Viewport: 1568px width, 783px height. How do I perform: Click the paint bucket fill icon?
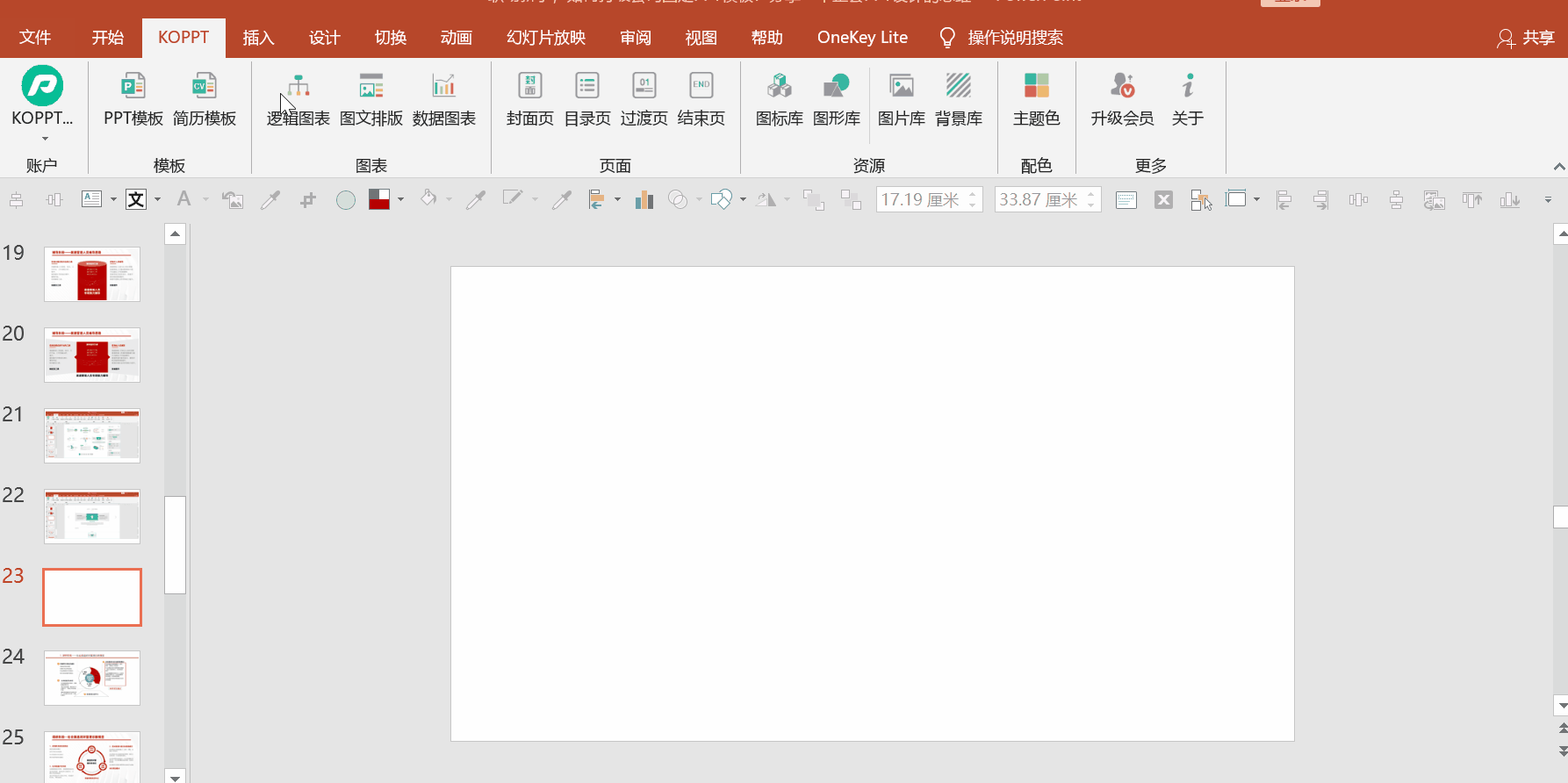pyautogui.click(x=428, y=198)
